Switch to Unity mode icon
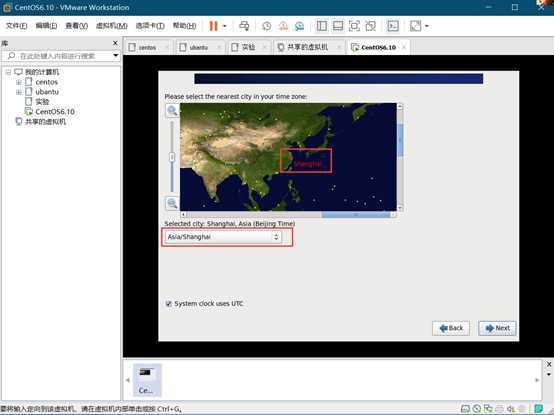The height and width of the screenshot is (415, 554). tap(370, 26)
